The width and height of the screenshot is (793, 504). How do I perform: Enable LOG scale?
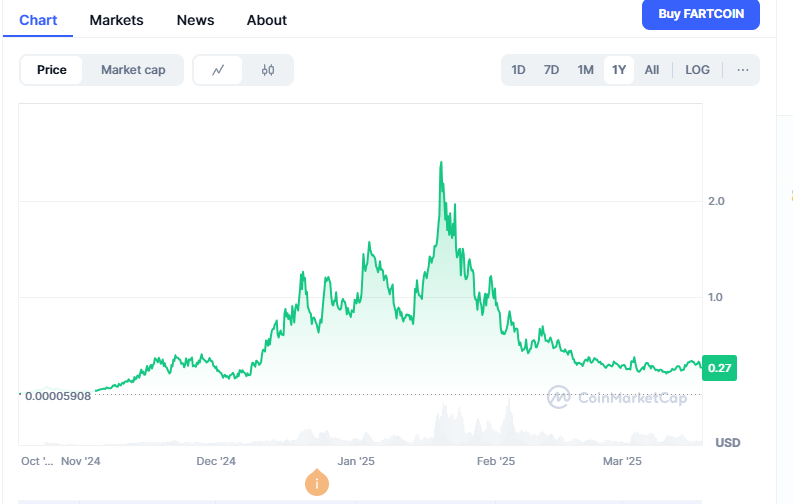click(x=697, y=70)
